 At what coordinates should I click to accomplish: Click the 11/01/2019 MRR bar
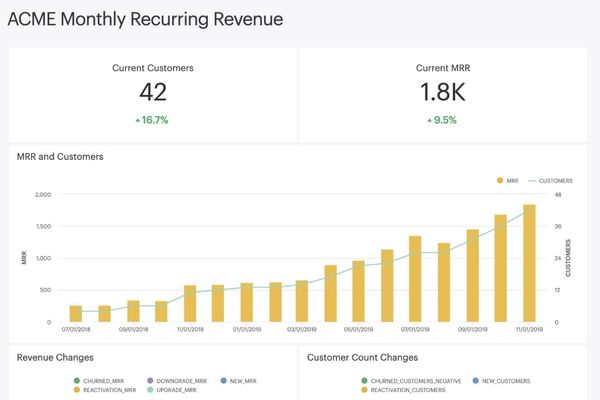pos(529,263)
